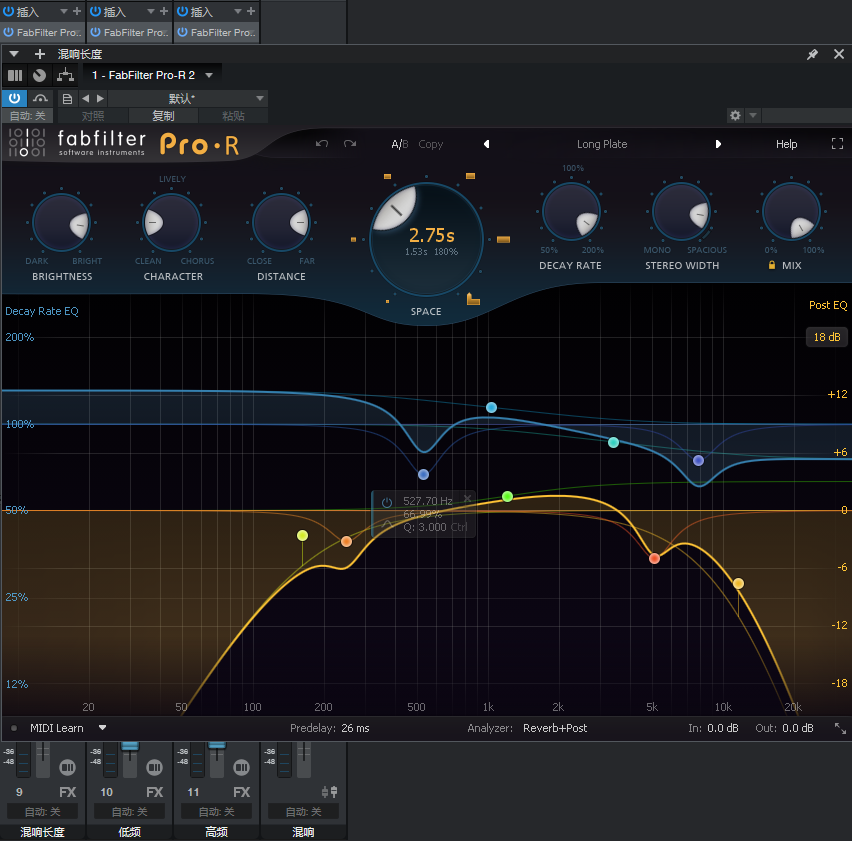Add insert with plus on third 插入 slot
Image resolution: width=852 pixels, height=841 pixels.
coord(250,11)
